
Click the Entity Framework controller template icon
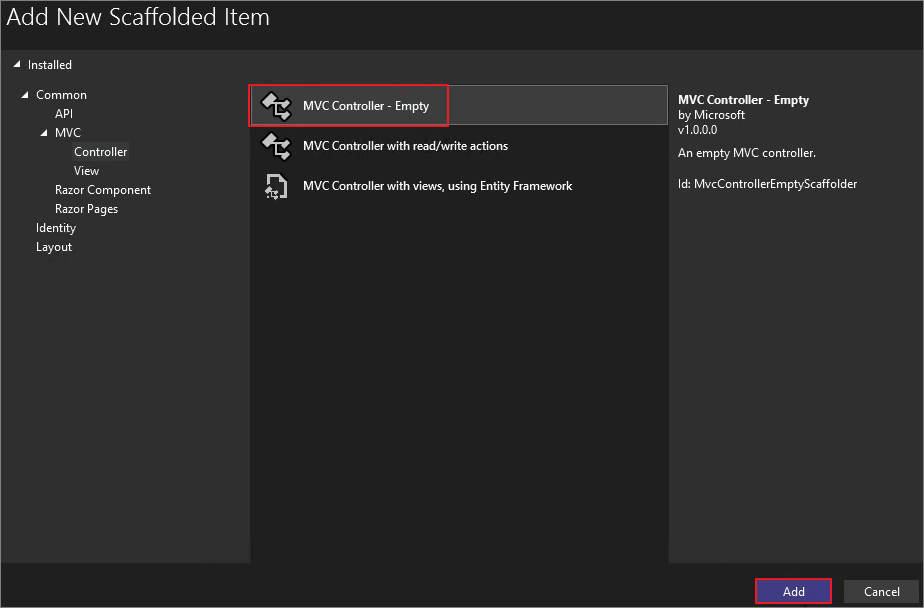point(276,186)
